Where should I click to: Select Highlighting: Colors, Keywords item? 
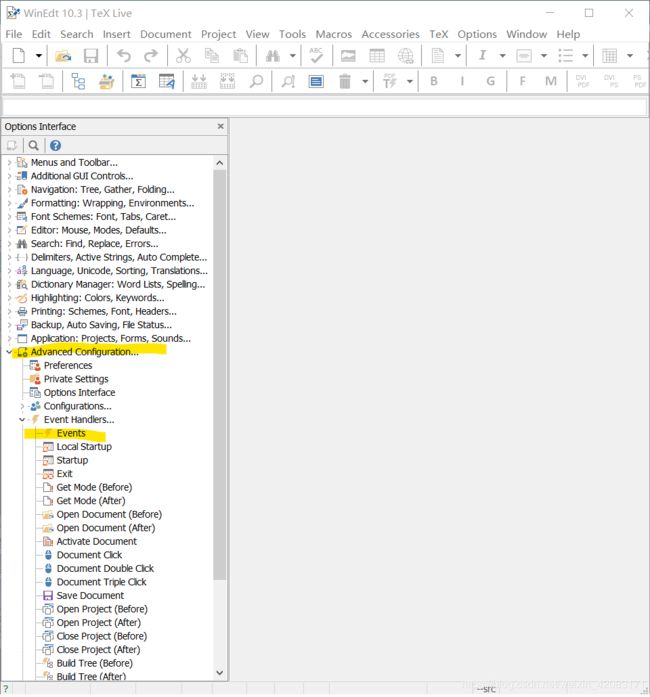[x=97, y=298]
